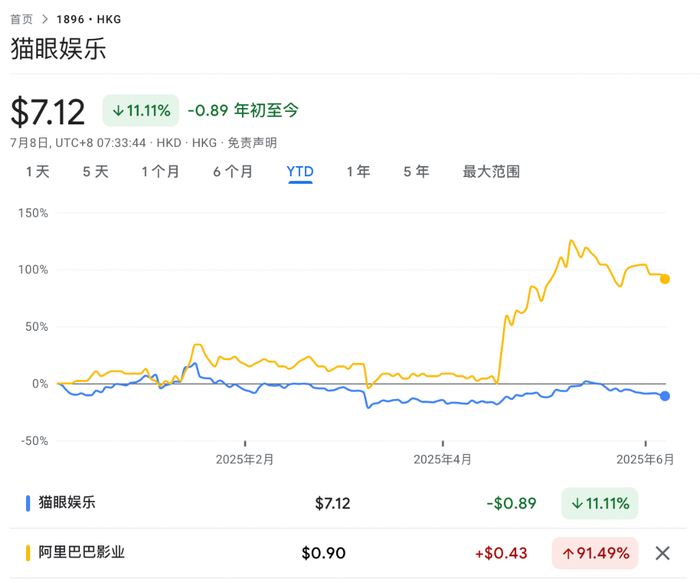Click 猫眼娱乐 row's green 11.11% badge
The height and width of the screenshot is (583, 700).
click(x=600, y=503)
